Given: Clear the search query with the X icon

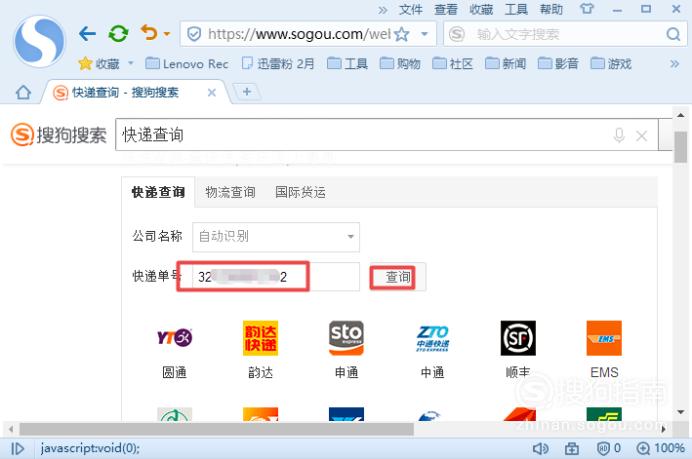Looking at the screenshot, I should (x=642, y=135).
